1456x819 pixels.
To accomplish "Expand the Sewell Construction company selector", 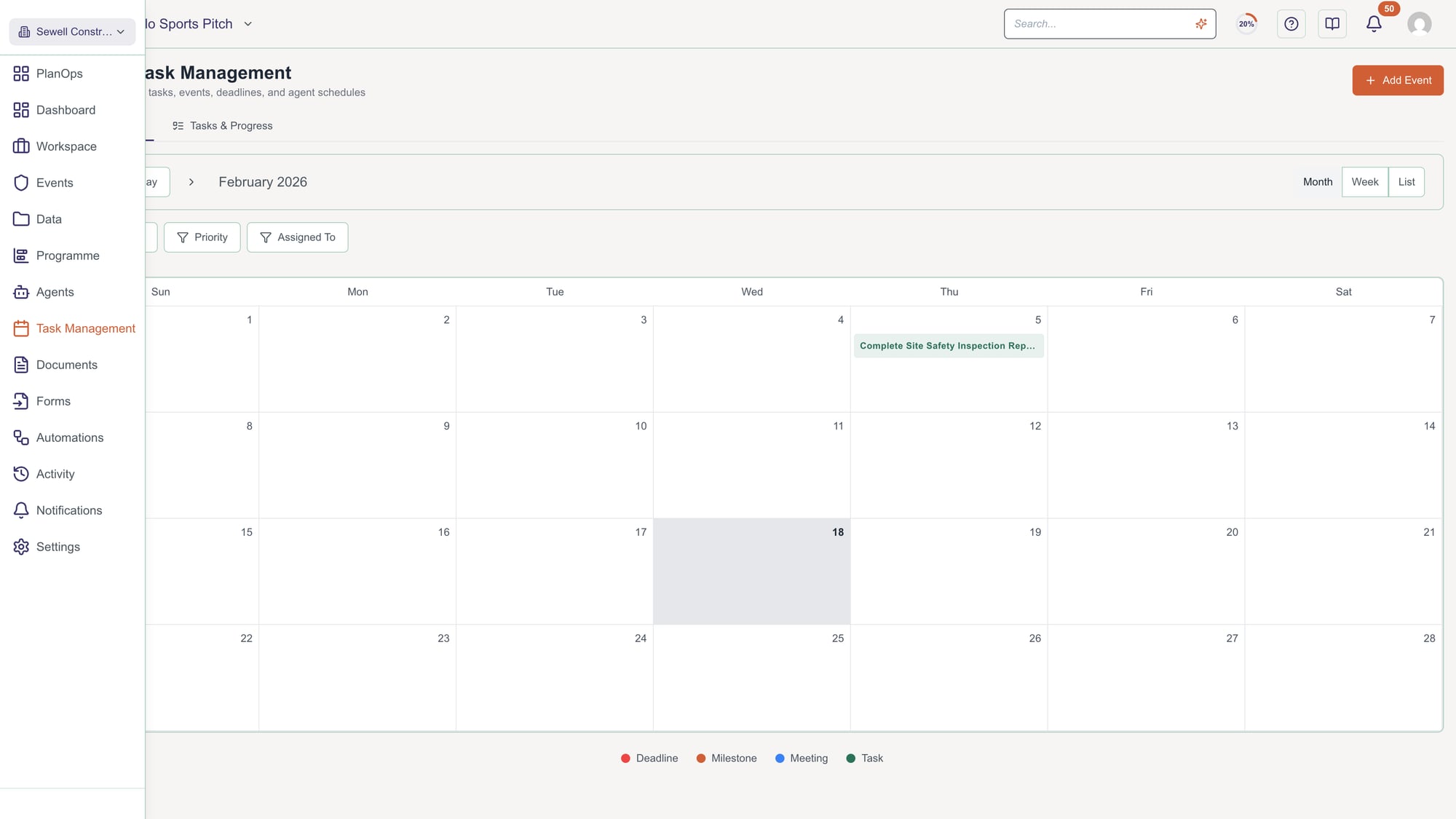I will click(x=71, y=31).
